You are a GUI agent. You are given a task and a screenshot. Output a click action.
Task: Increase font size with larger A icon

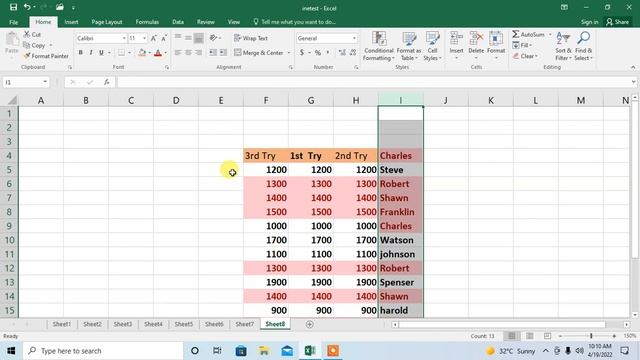click(x=153, y=38)
